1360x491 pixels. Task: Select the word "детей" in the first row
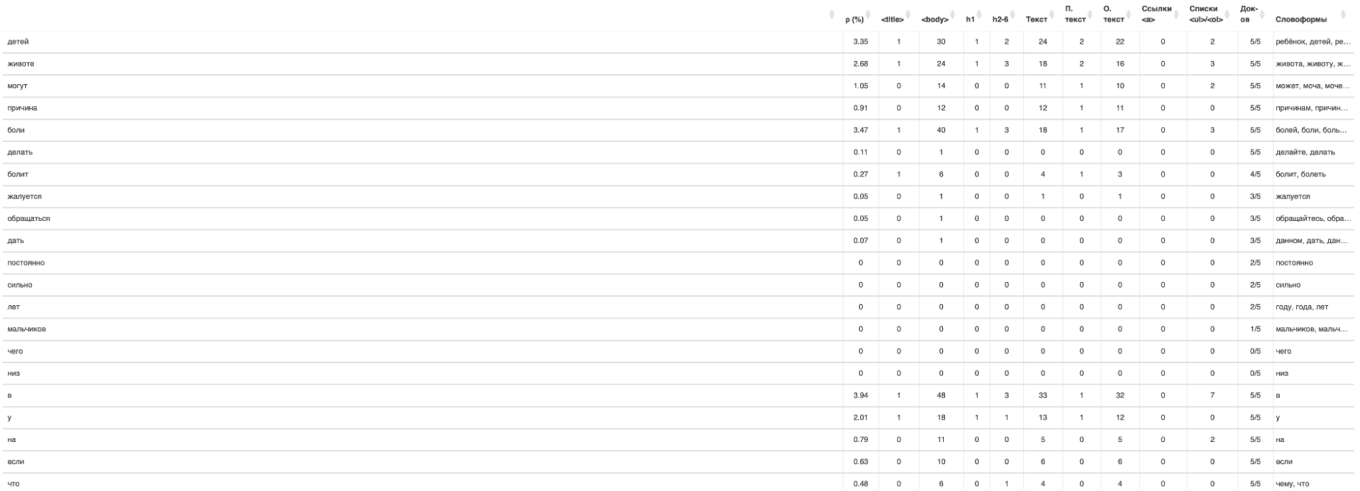[18, 42]
